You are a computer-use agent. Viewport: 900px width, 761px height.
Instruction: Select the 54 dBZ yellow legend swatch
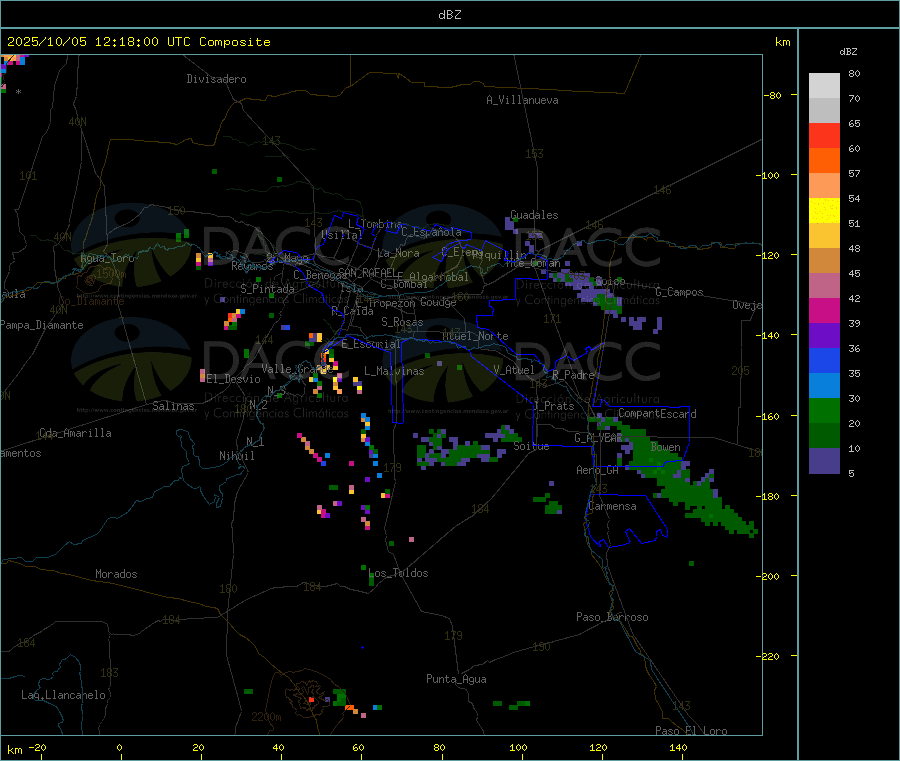[x=824, y=211]
